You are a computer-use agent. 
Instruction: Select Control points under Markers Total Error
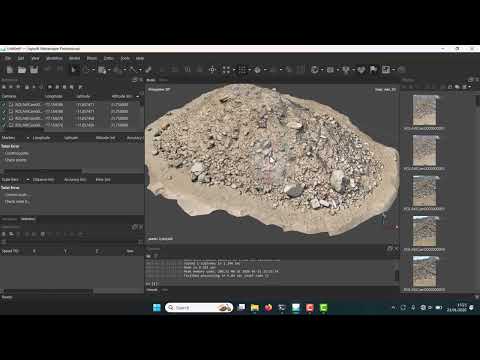(x=17, y=153)
